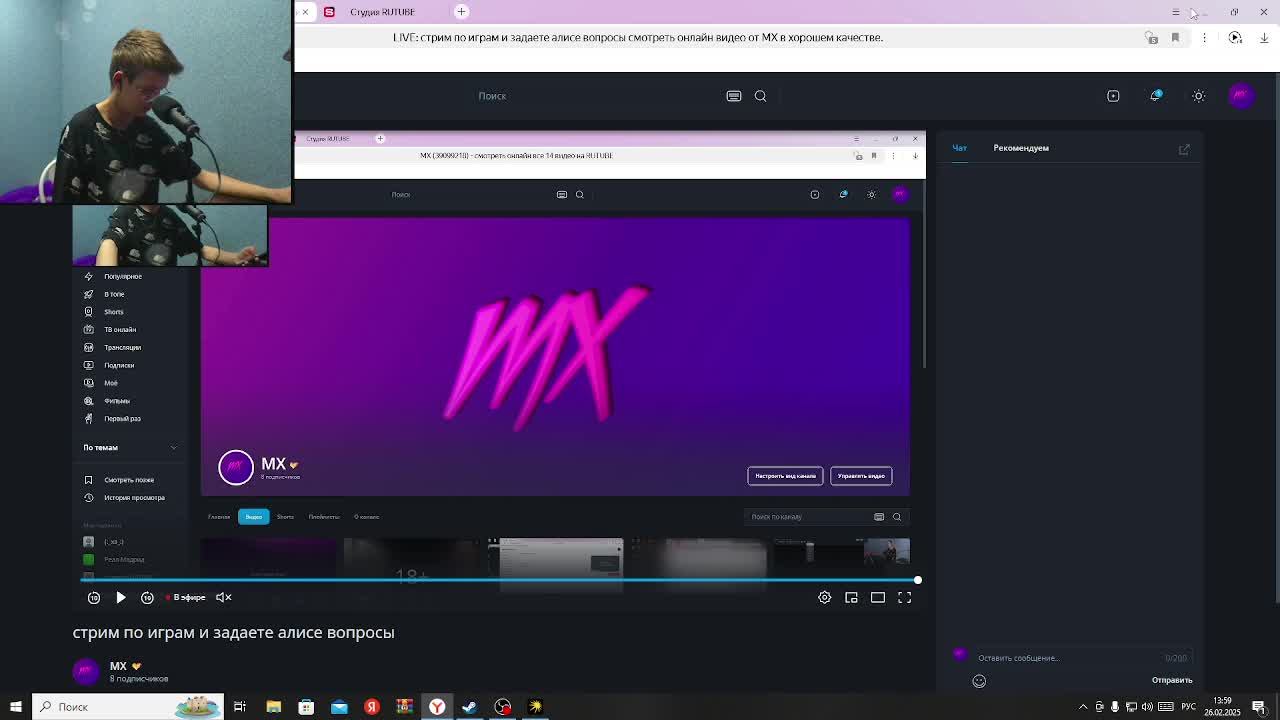Switch the РУС input language indicator
Viewport: 1280px width, 720px height.
1189,707
